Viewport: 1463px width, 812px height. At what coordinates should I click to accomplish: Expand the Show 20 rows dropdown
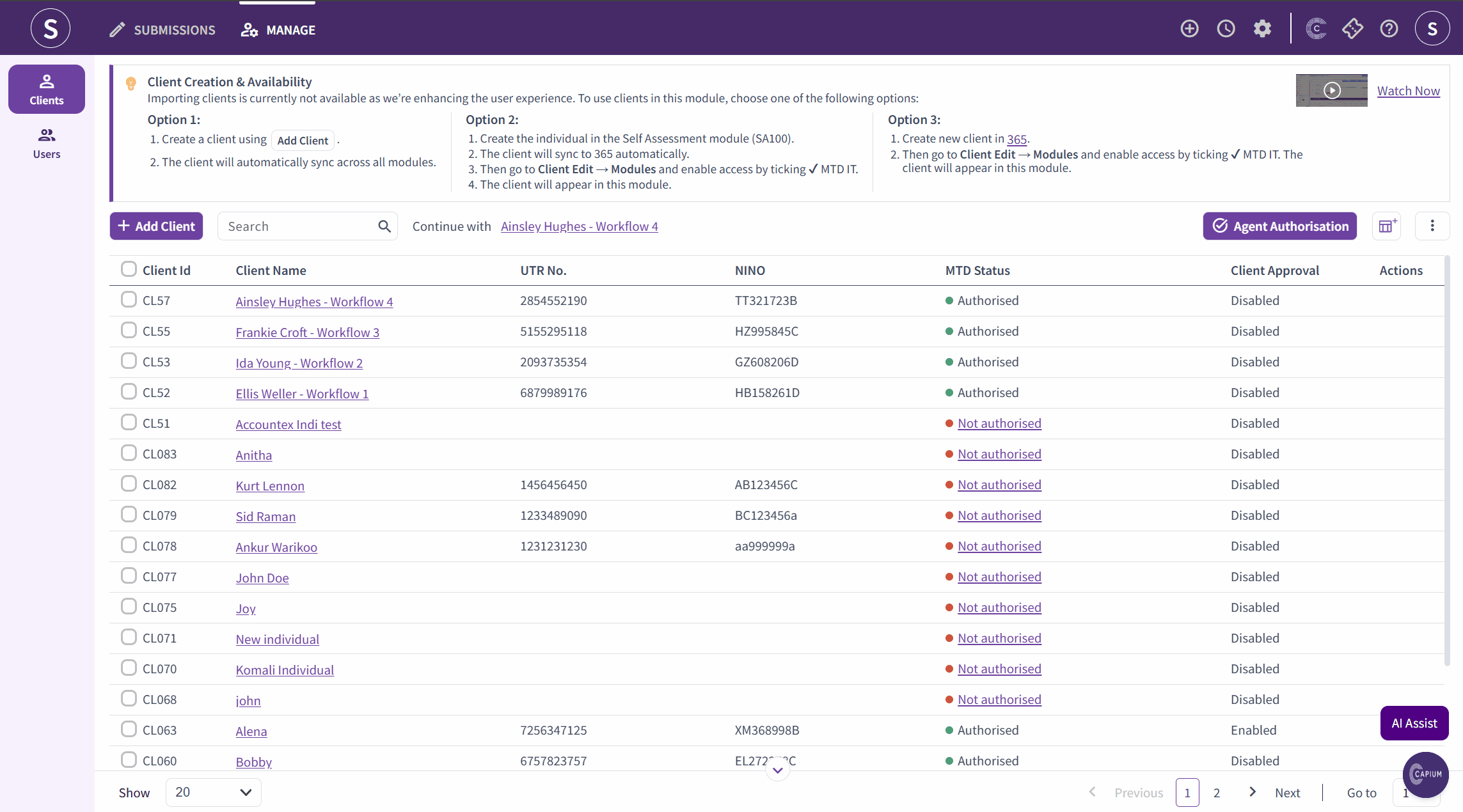[213, 793]
